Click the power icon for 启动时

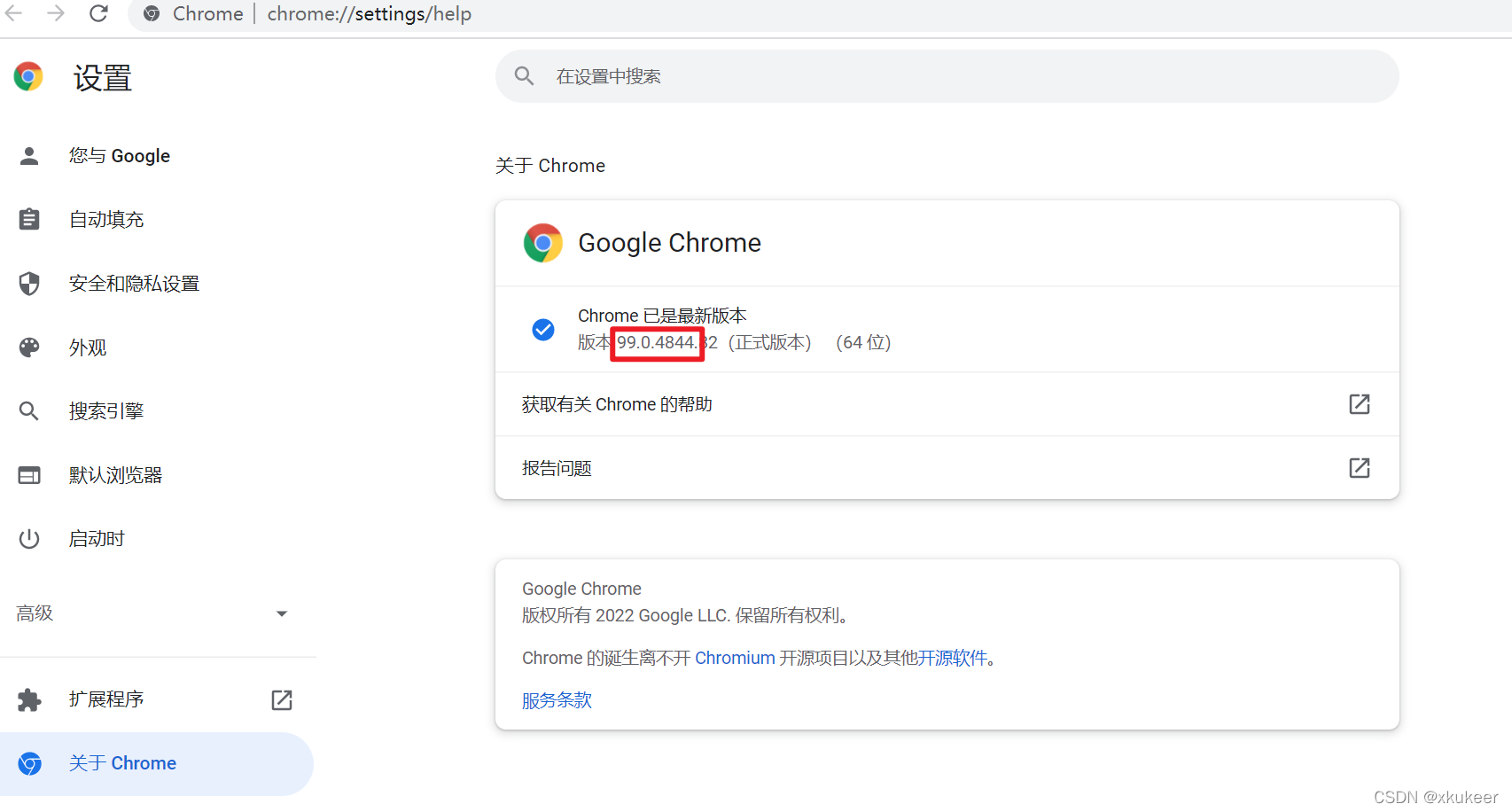[x=29, y=539]
